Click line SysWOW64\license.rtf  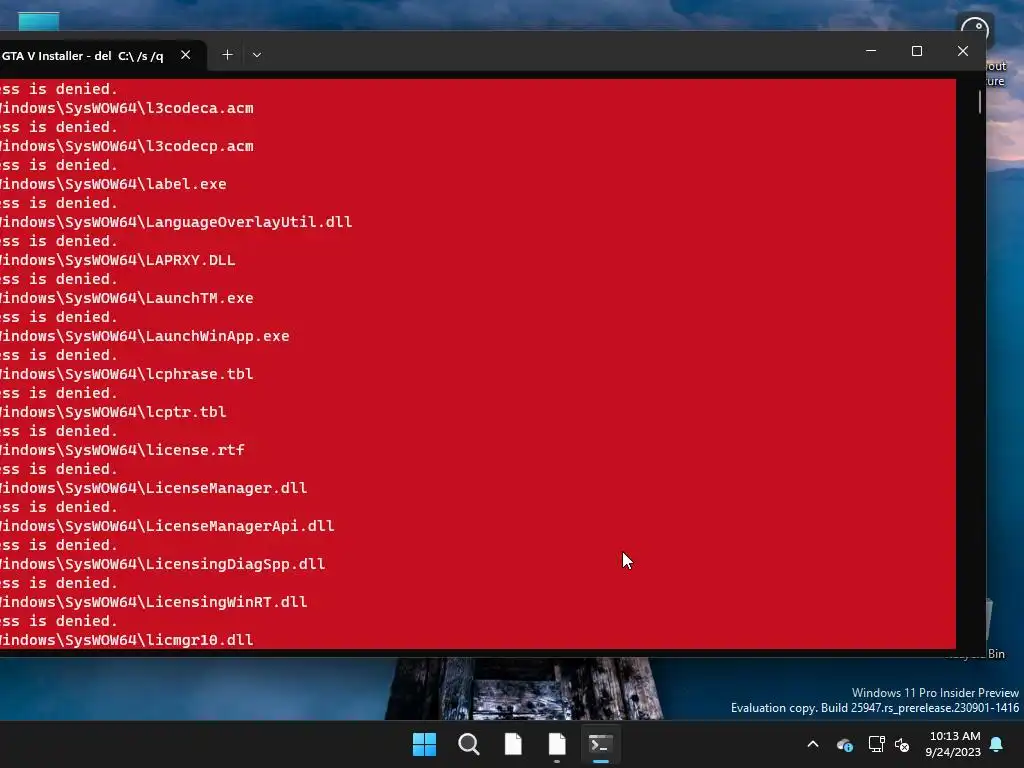[122, 450]
